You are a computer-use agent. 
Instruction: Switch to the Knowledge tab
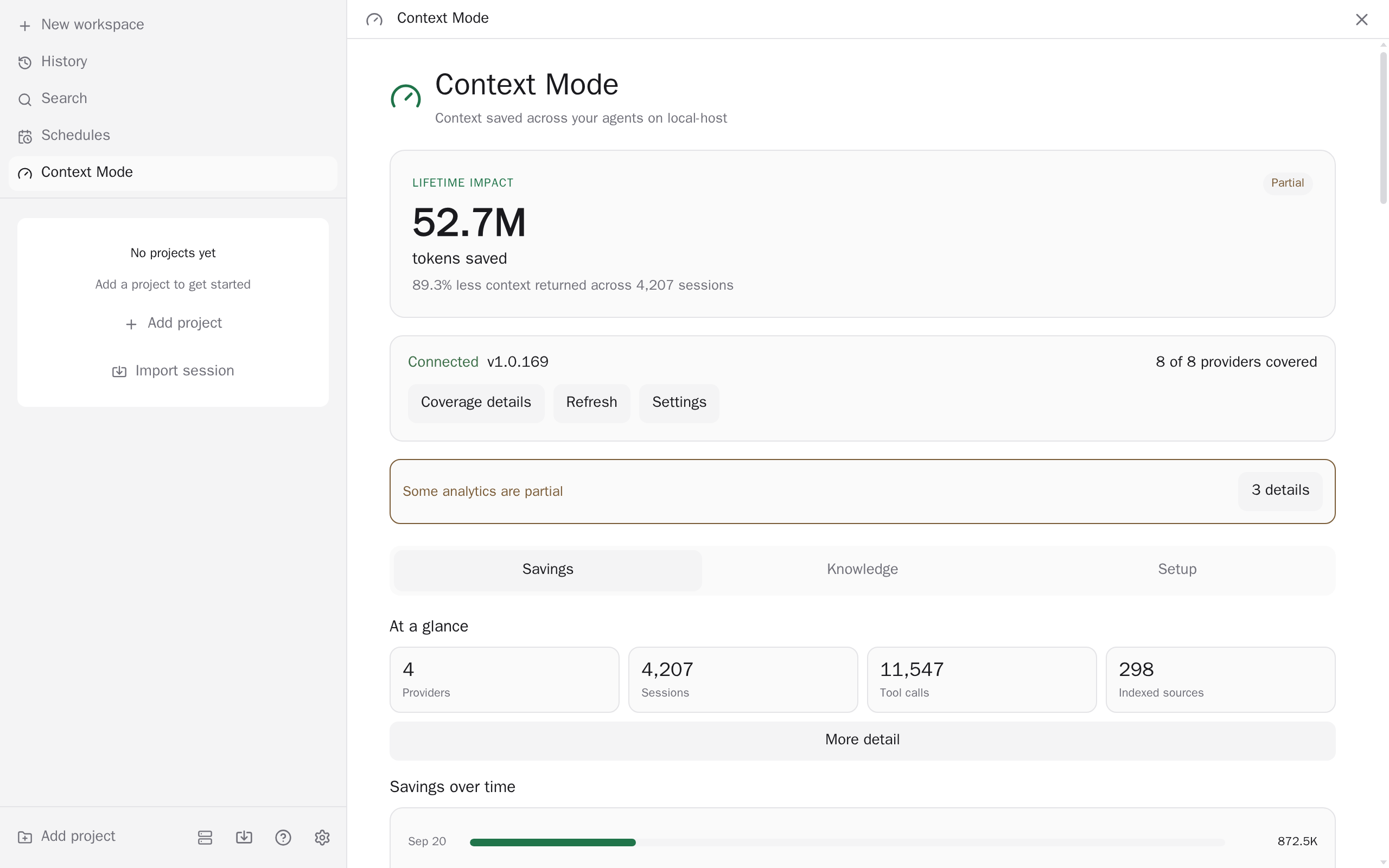(862, 570)
